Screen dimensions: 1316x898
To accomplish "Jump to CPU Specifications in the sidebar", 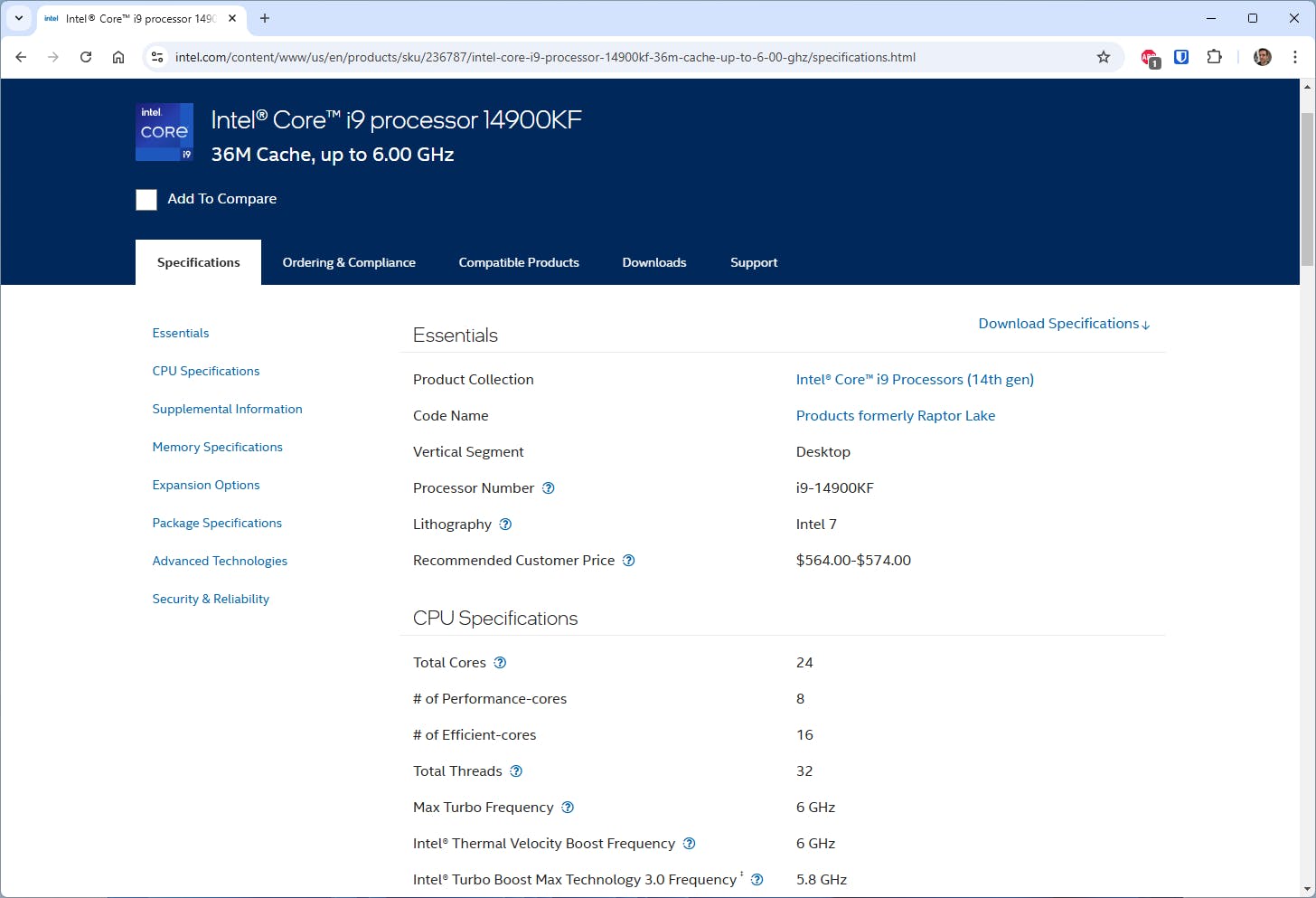I will pyautogui.click(x=206, y=371).
